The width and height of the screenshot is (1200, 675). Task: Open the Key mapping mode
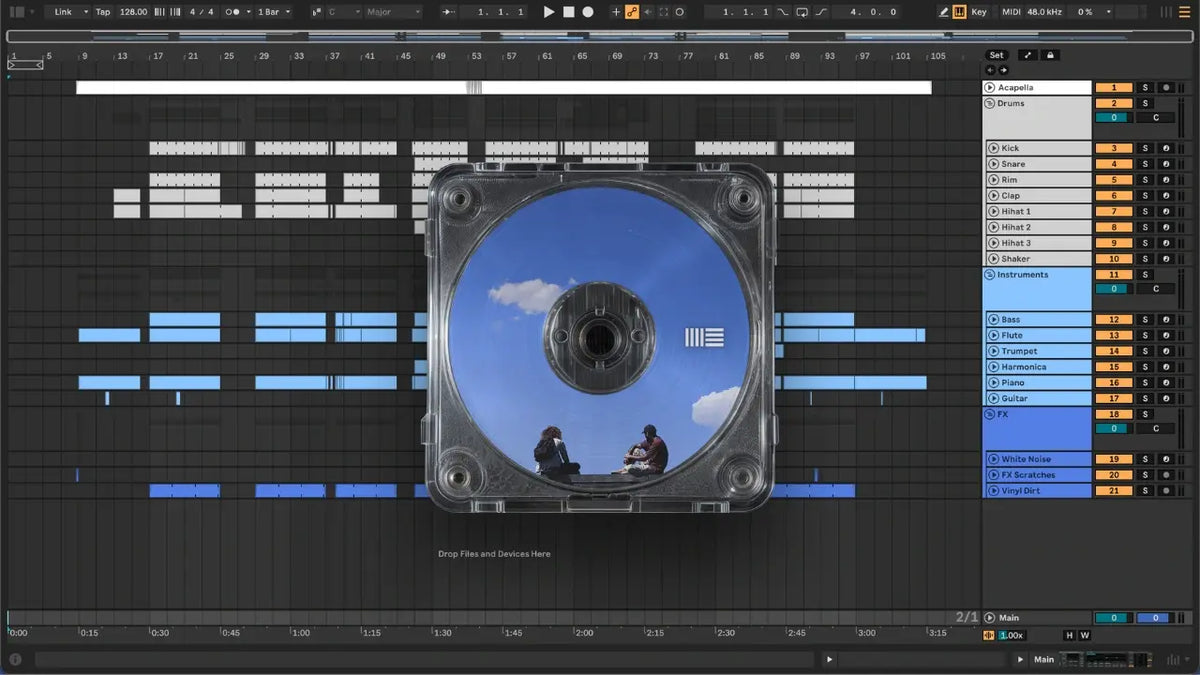pyautogui.click(x=978, y=12)
